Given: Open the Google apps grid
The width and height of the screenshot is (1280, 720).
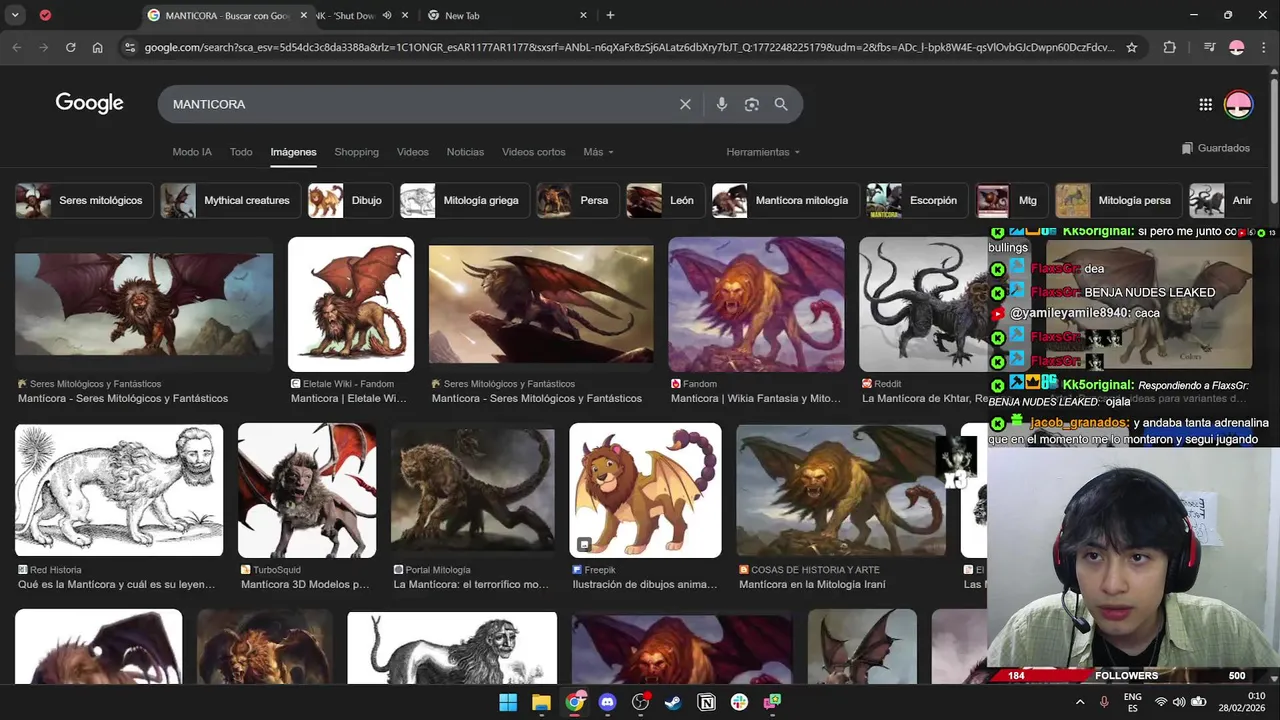Looking at the screenshot, I should (x=1205, y=104).
